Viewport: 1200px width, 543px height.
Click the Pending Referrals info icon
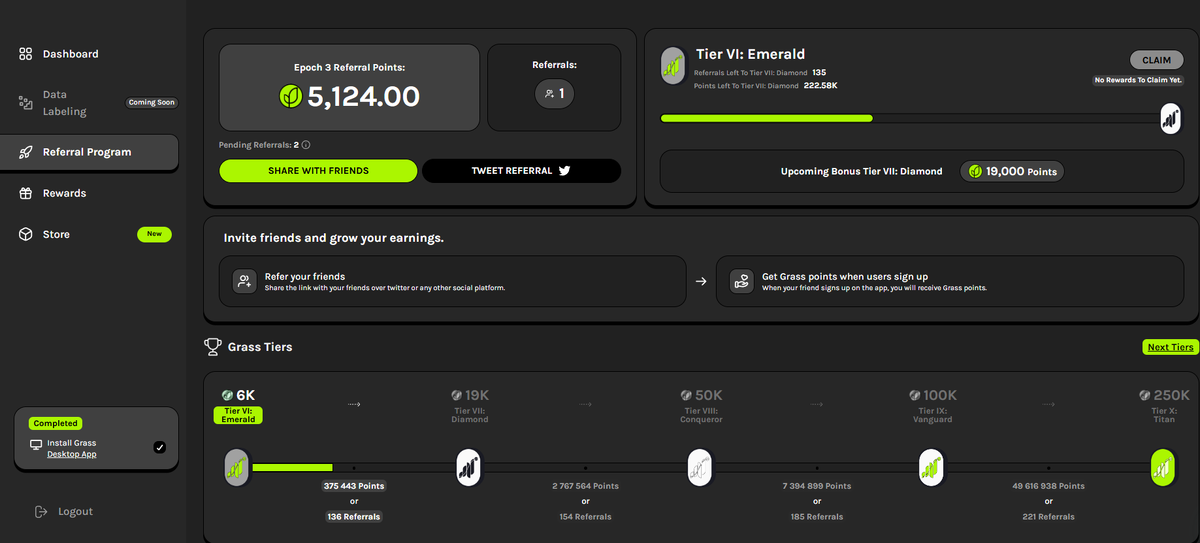pos(306,145)
